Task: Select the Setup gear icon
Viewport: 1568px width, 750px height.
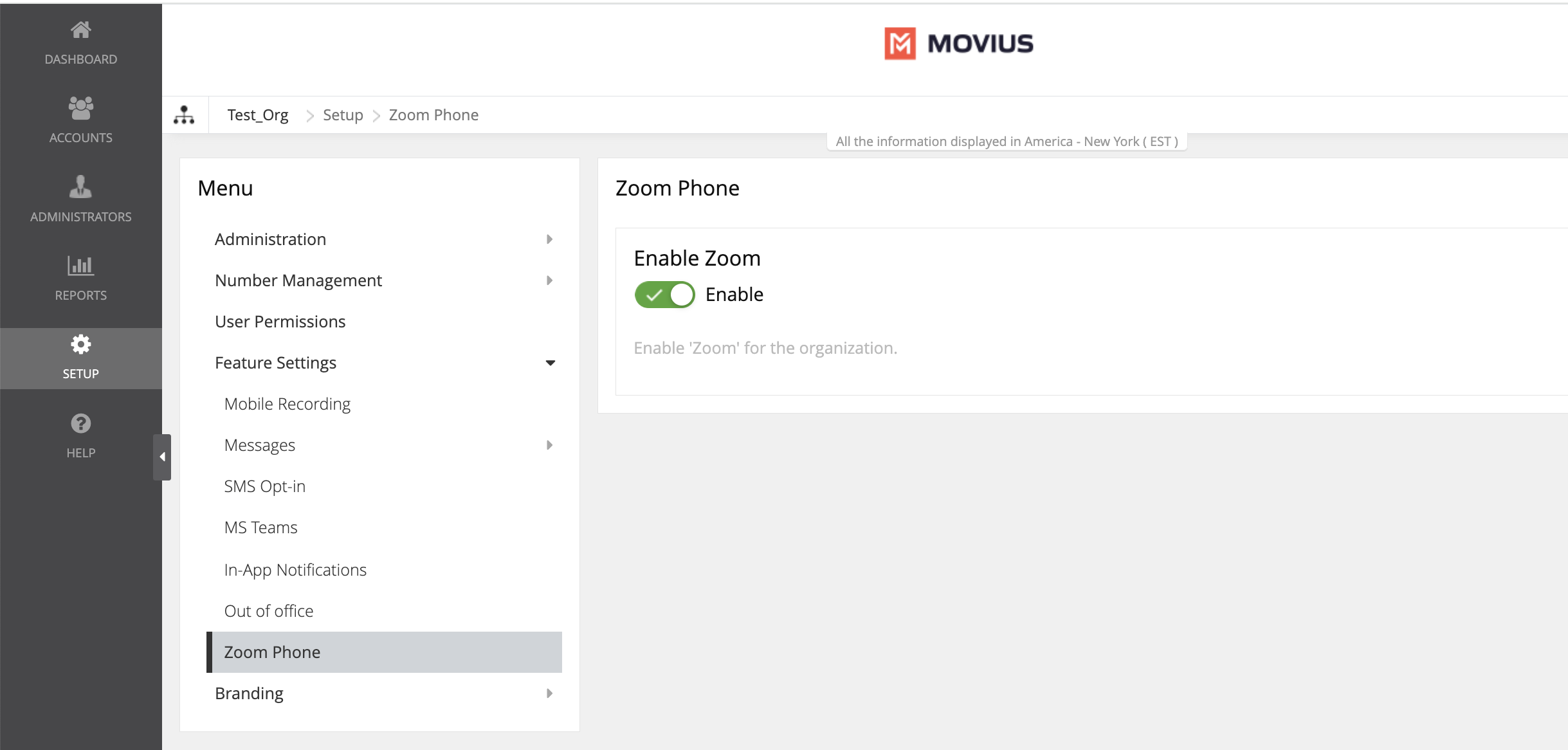Action: pyautogui.click(x=80, y=345)
